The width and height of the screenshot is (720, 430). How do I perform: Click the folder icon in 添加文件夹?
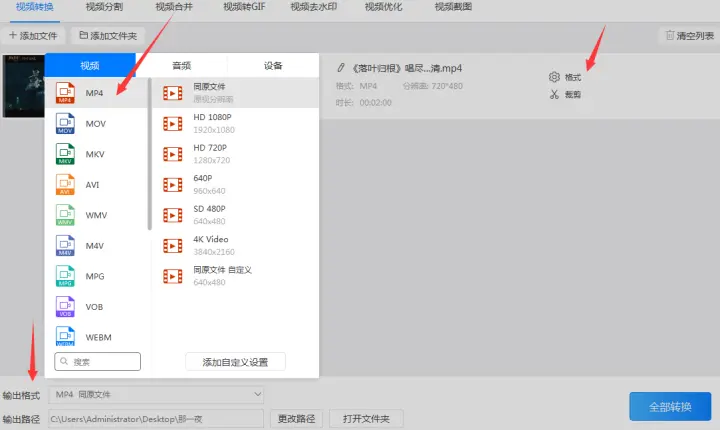(x=84, y=35)
